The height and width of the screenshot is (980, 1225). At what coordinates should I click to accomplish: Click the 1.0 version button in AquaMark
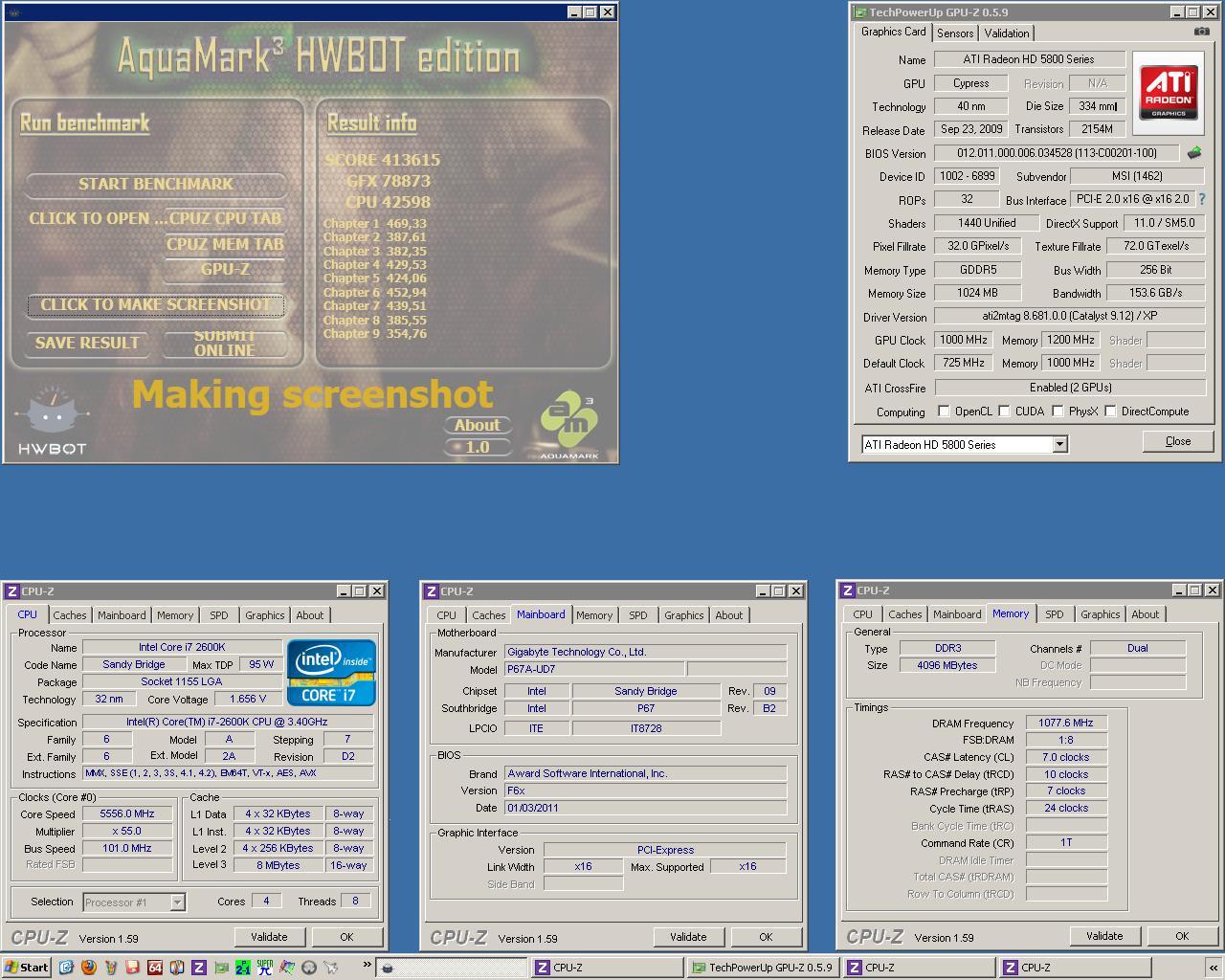pyautogui.click(x=478, y=447)
